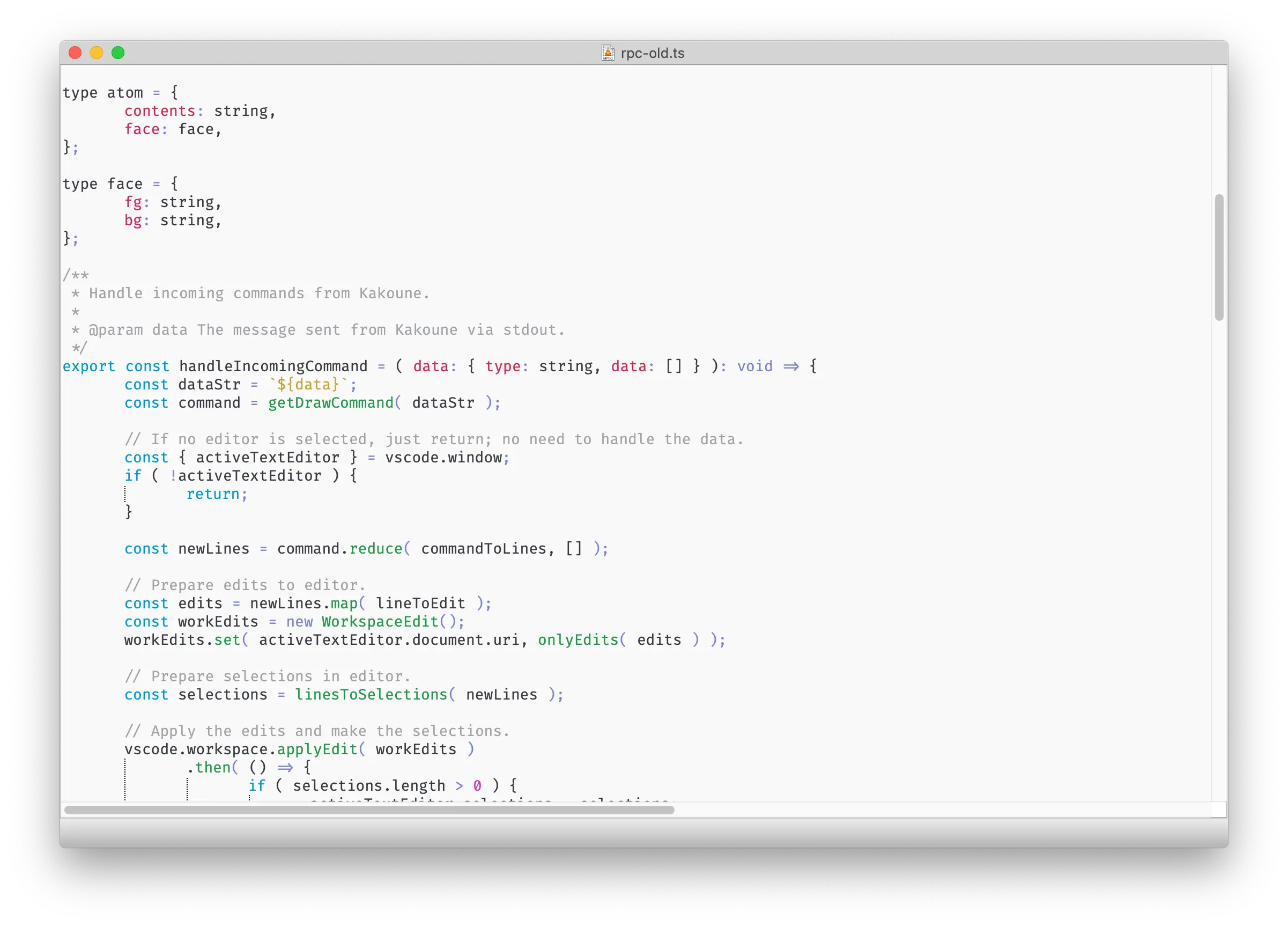Click the getDrawCommand function call
The image size is (1288, 927).
coord(331,403)
